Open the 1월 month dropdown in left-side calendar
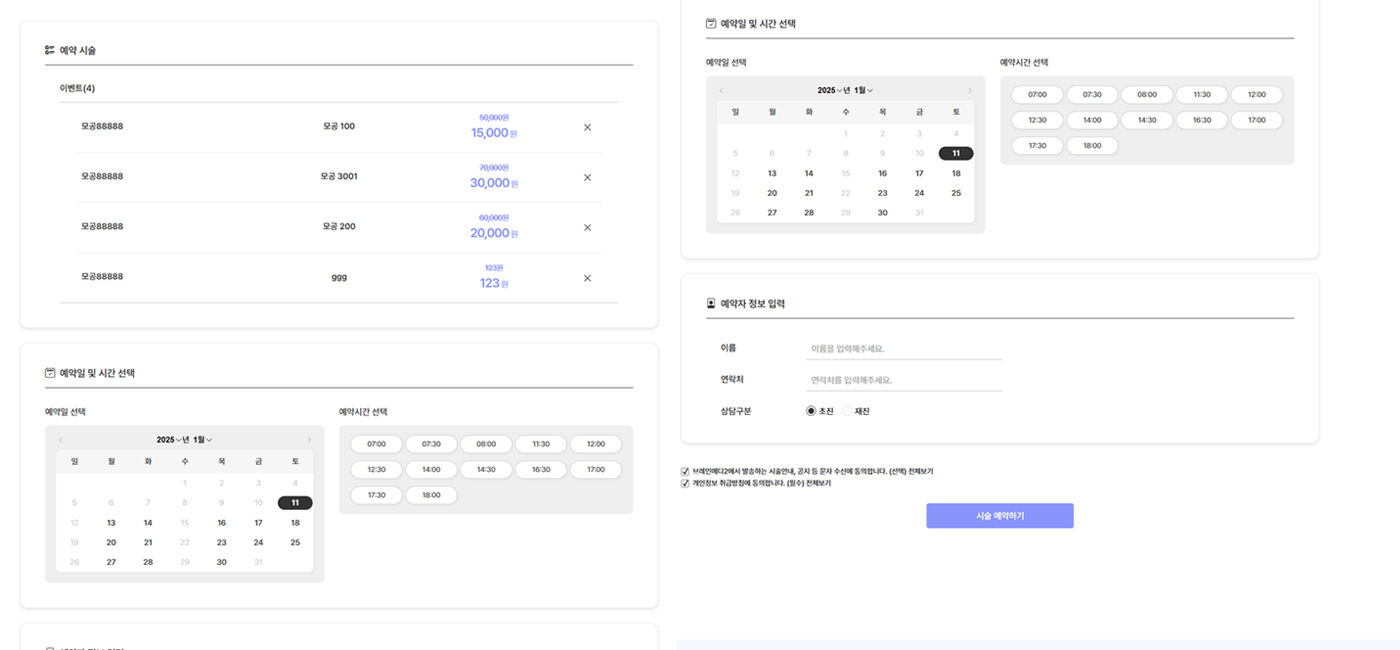The image size is (1400, 650). point(203,440)
